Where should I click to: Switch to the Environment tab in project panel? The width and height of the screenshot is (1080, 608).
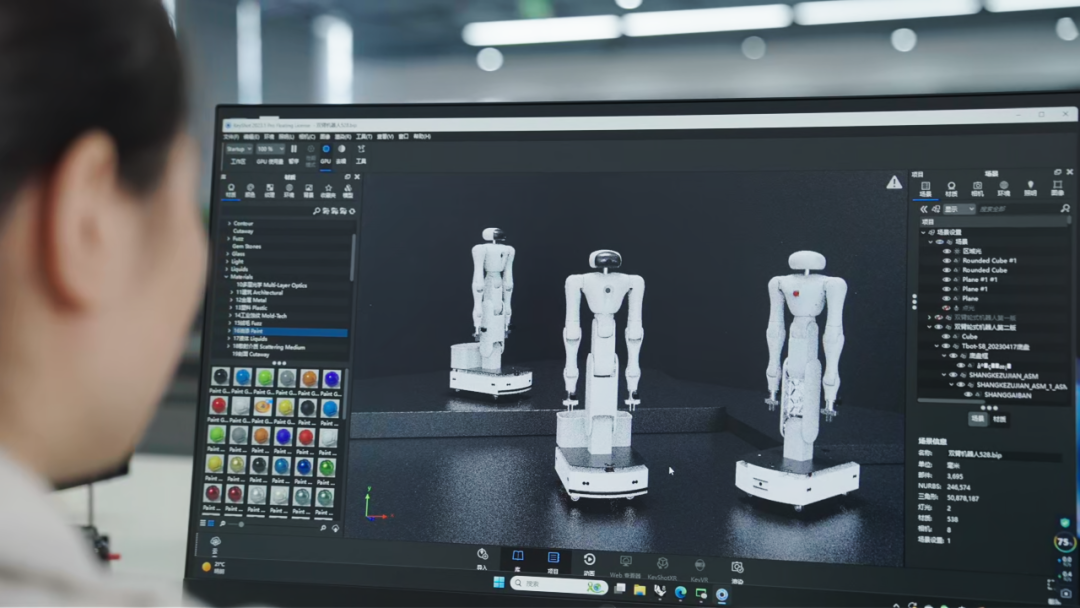point(1003,187)
